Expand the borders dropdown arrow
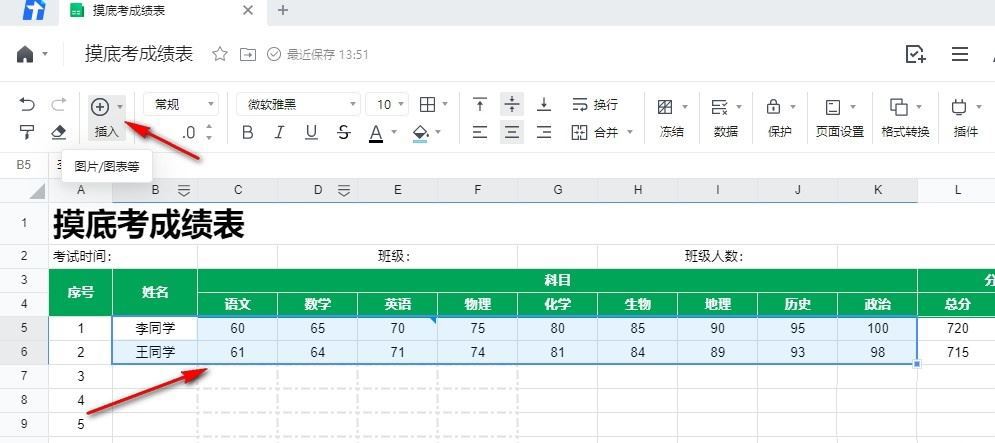995x443 pixels. 445,104
